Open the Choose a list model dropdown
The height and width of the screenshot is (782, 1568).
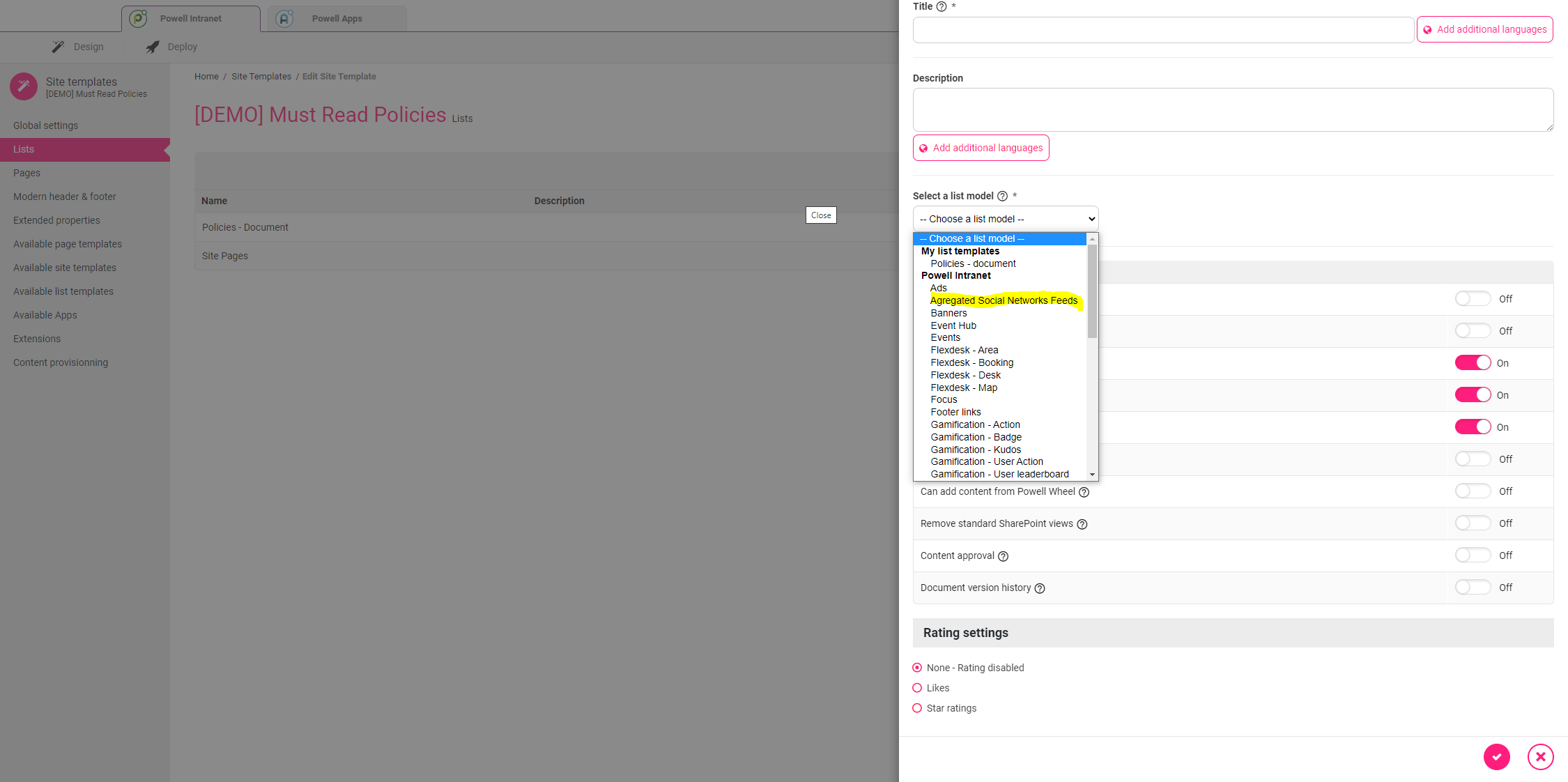pos(1006,219)
